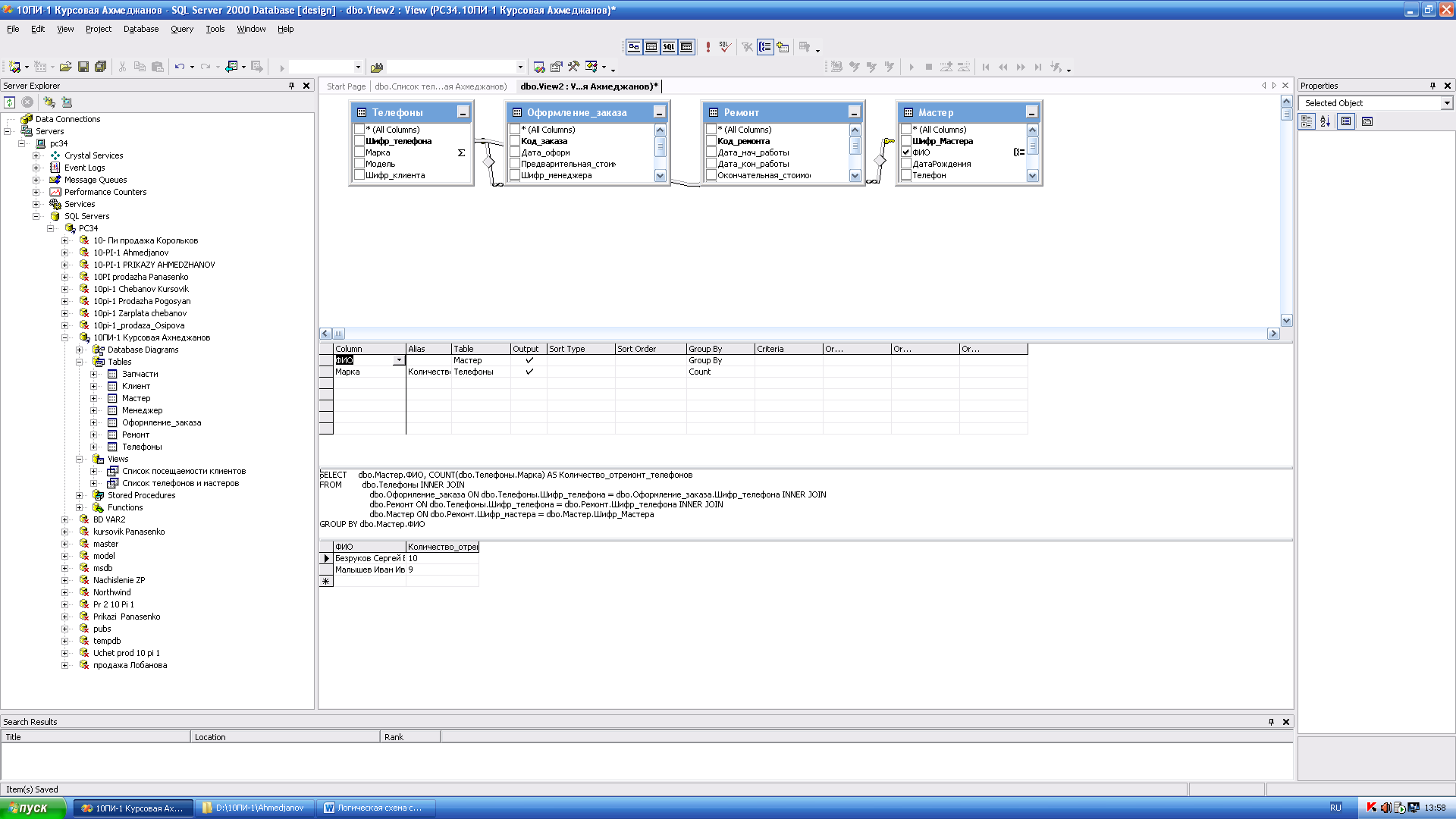The height and width of the screenshot is (819, 1456).
Task: Run the query with the exclamation icon
Action: [x=708, y=47]
